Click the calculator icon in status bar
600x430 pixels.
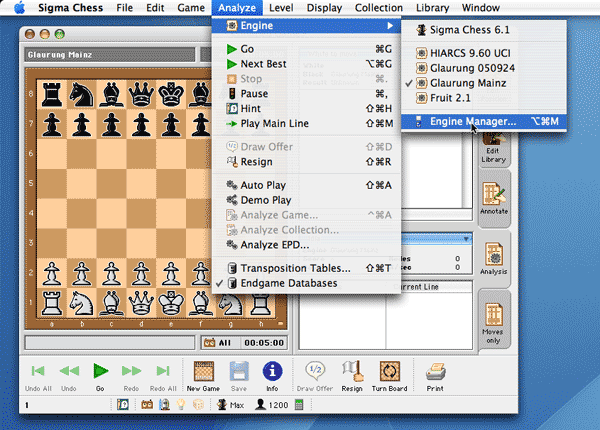(x=299, y=404)
